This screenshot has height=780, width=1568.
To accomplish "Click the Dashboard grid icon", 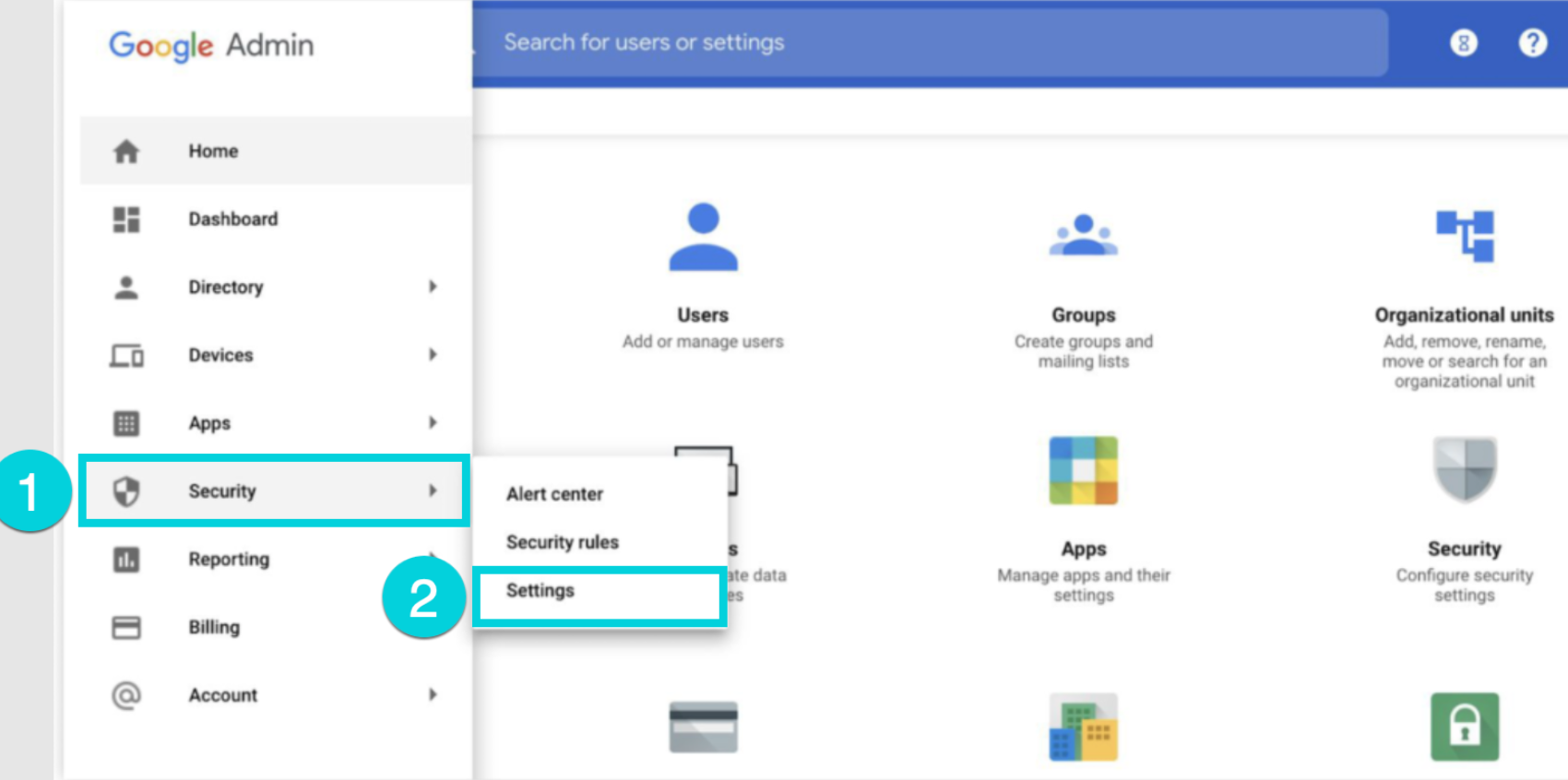I will click(x=126, y=219).
